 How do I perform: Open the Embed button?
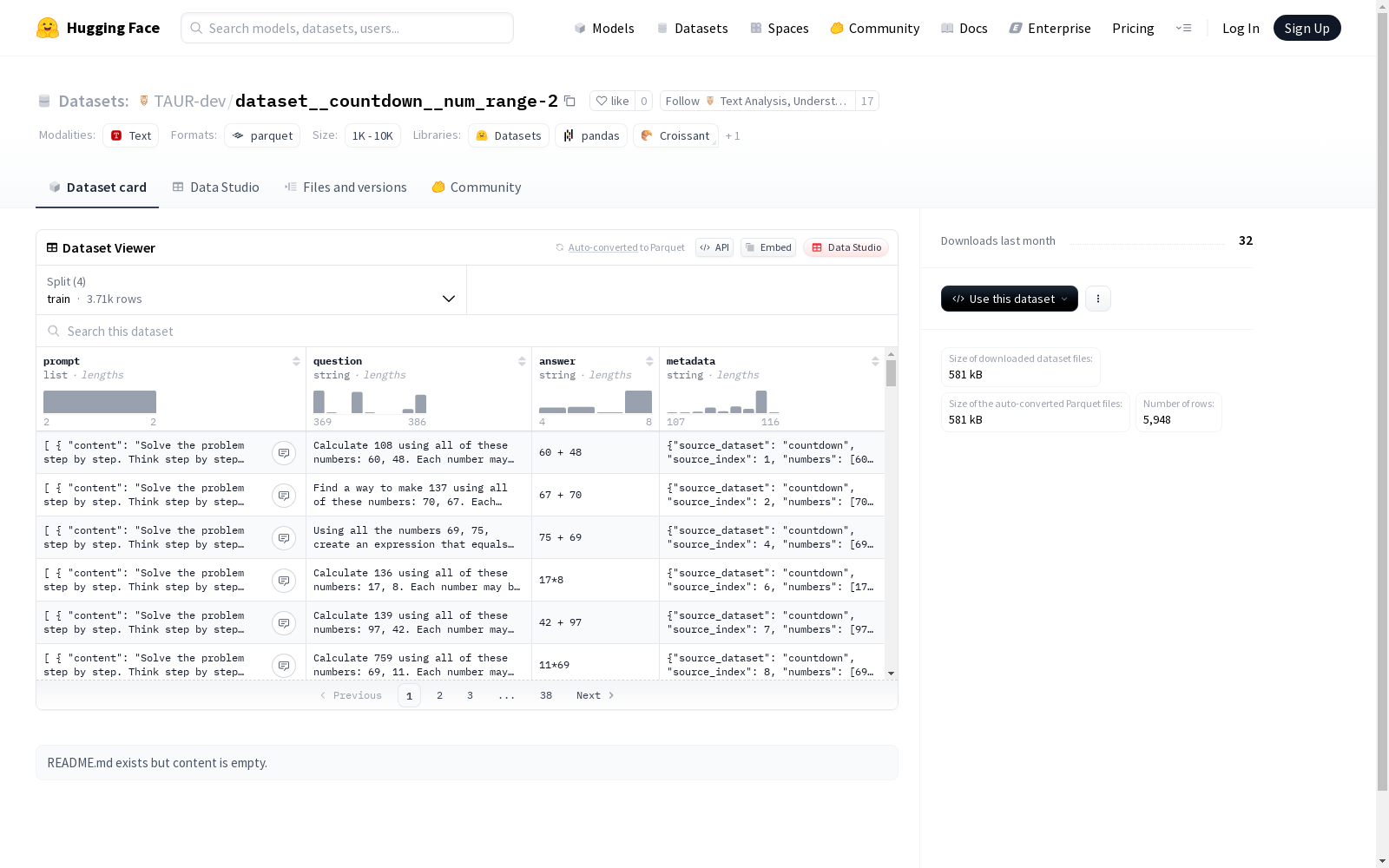(768, 247)
